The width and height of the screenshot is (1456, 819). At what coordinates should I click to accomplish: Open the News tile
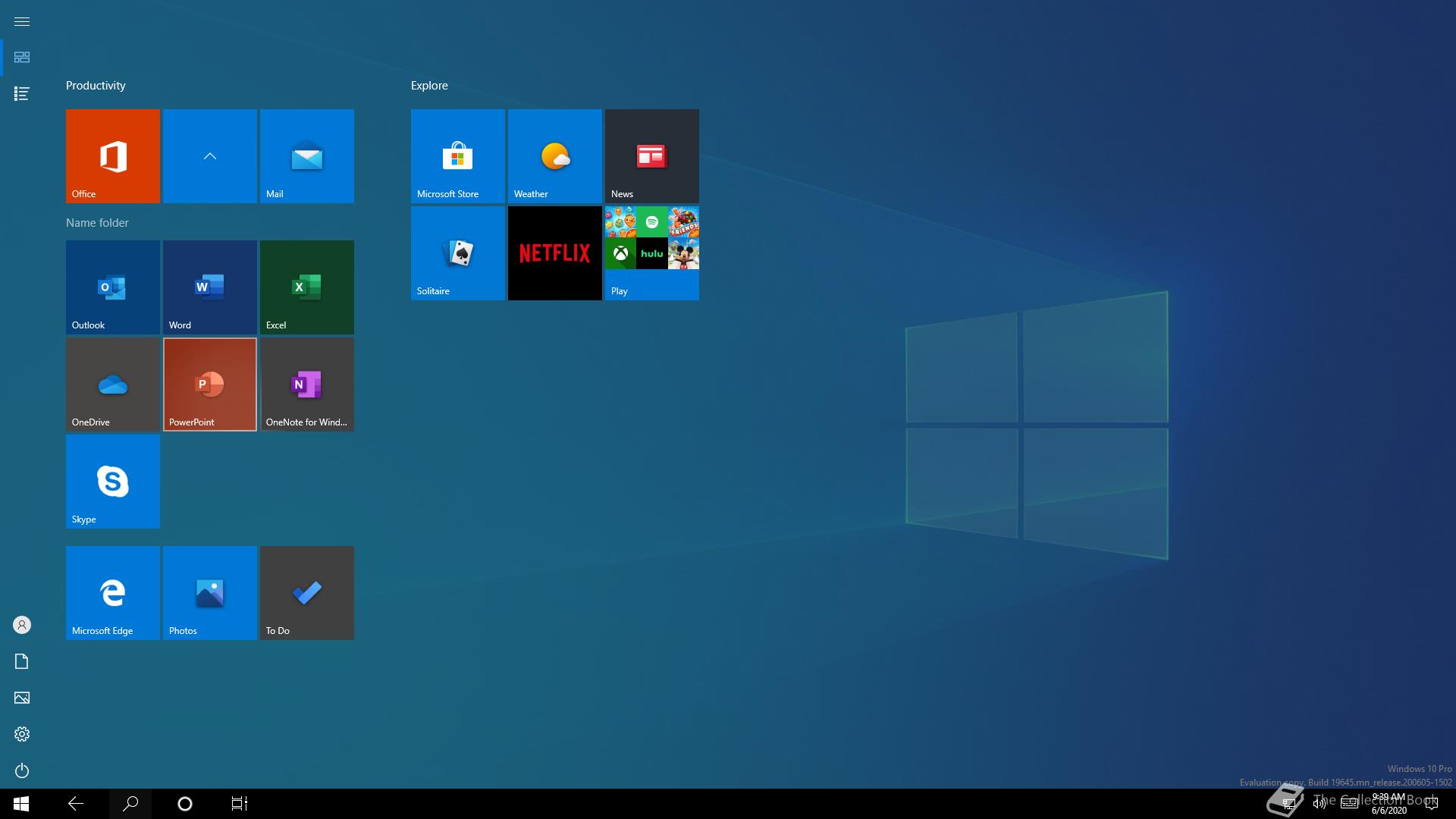coord(652,156)
